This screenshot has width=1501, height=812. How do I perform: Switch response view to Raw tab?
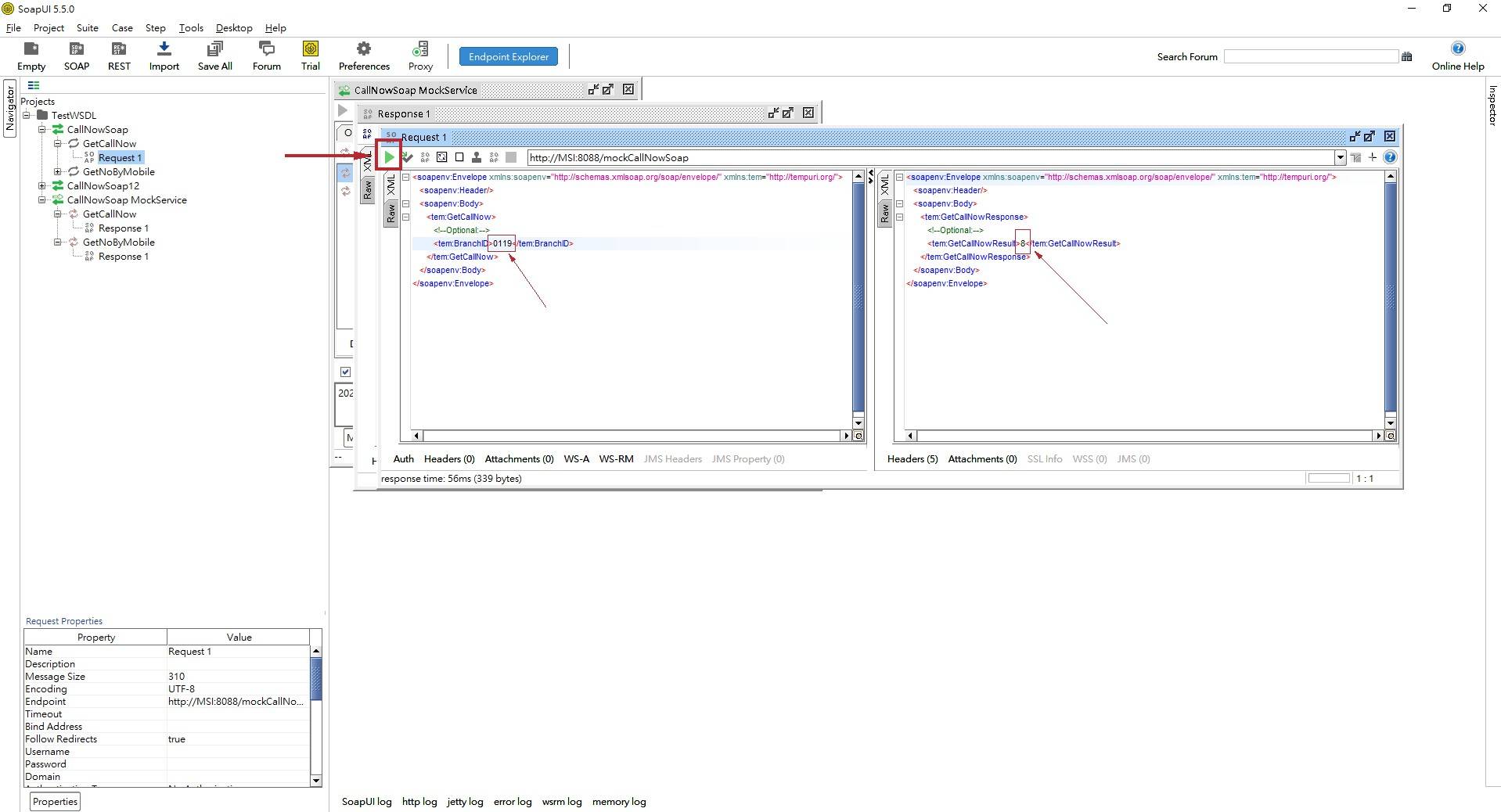(x=884, y=212)
